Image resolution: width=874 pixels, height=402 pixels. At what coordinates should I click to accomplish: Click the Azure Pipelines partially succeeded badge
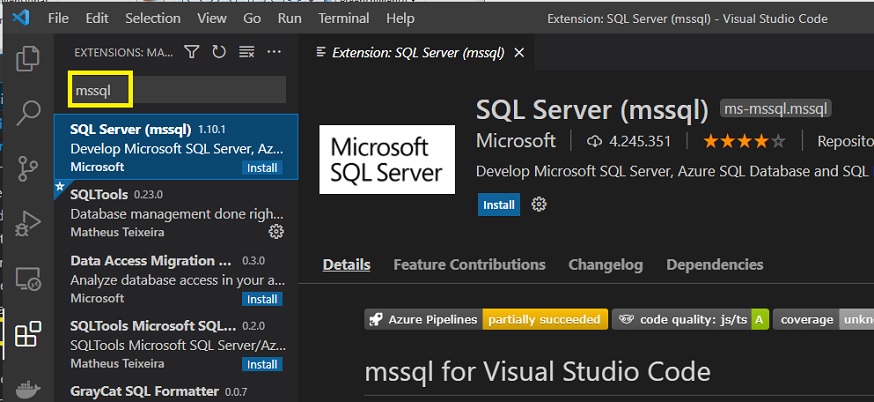pyautogui.click(x=486, y=319)
